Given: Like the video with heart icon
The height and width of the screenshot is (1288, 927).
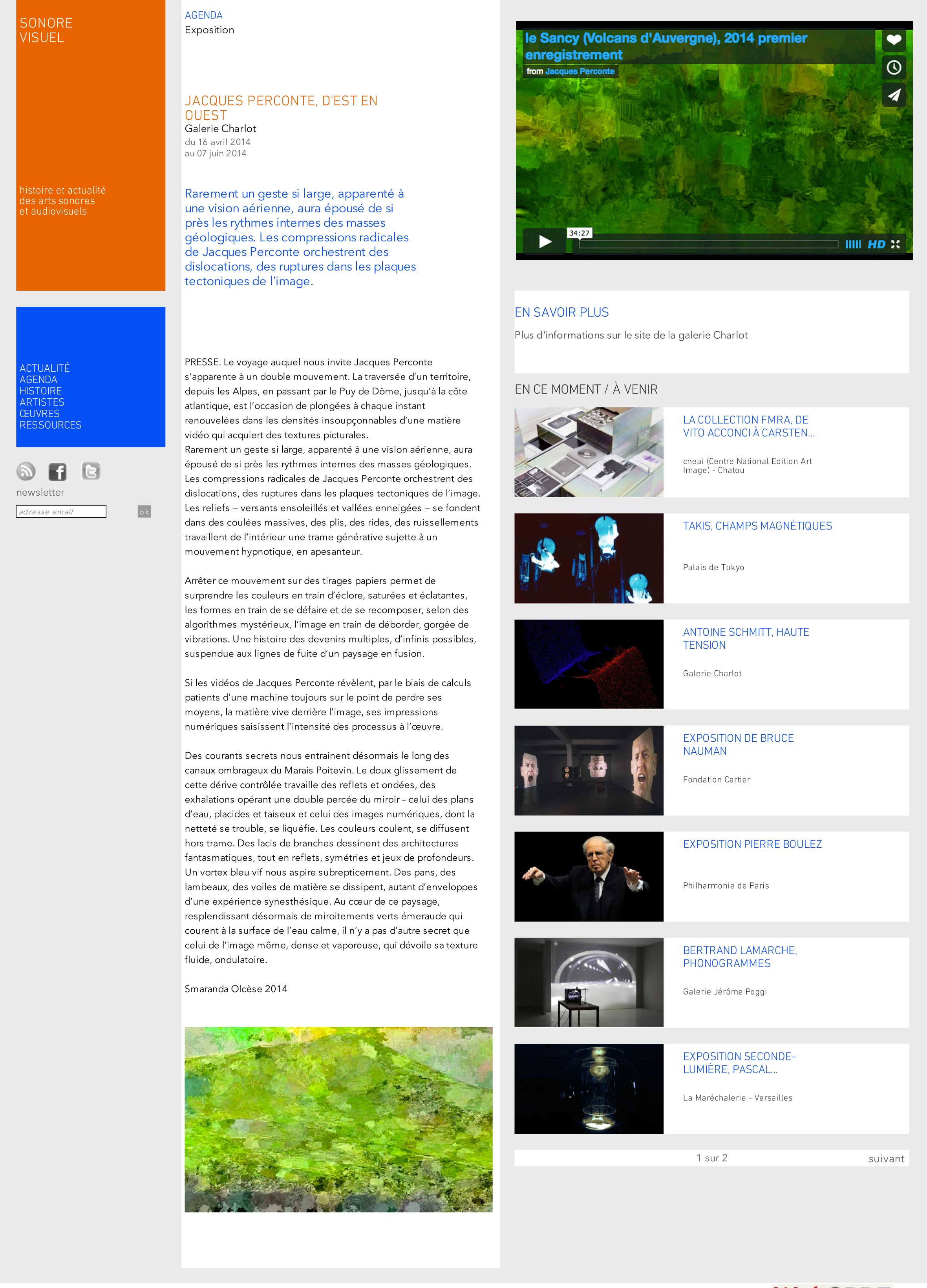Looking at the screenshot, I should (x=894, y=40).
